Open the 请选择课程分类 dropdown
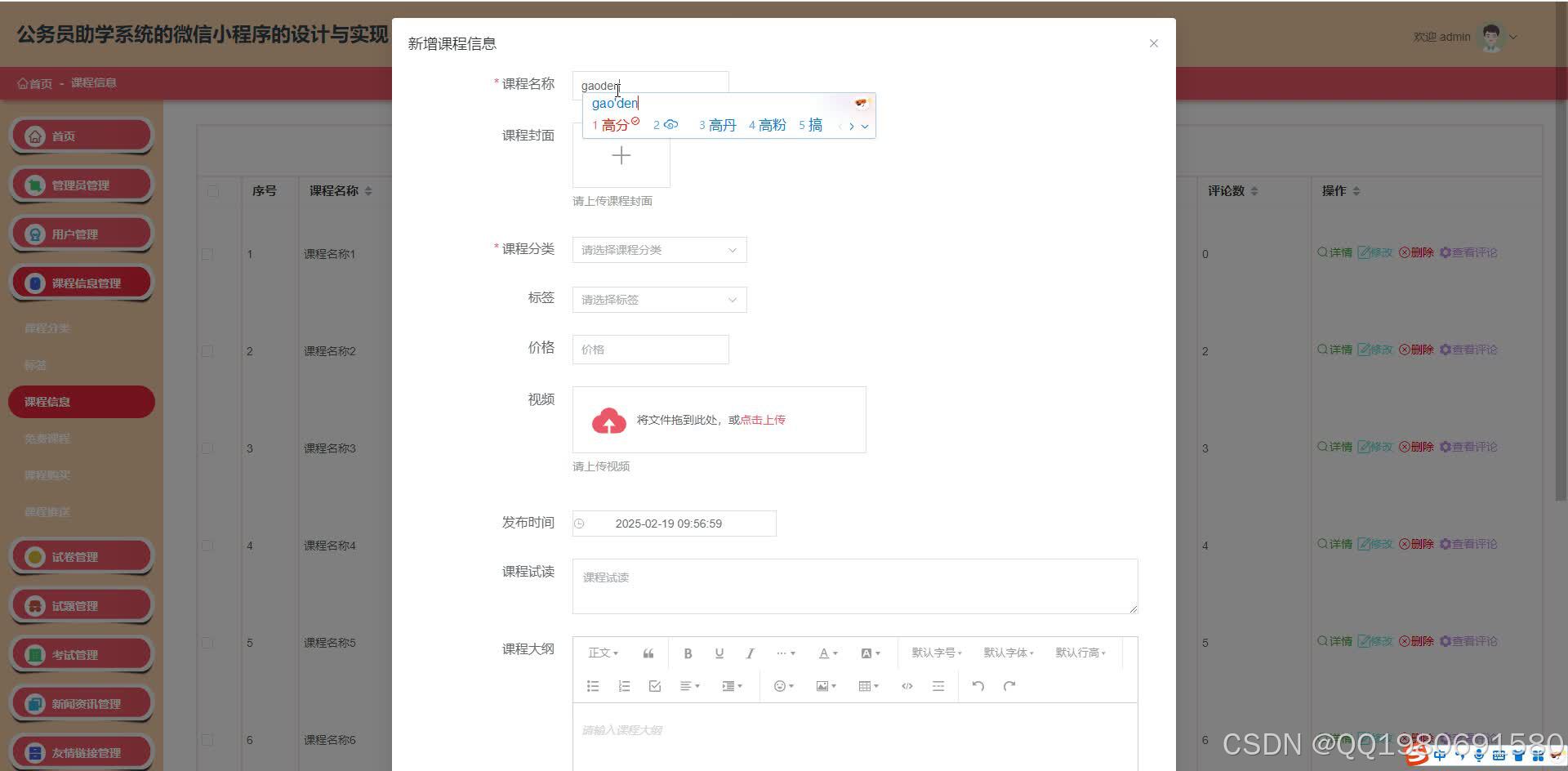The image size is (1568, 771). coord(658,249)
